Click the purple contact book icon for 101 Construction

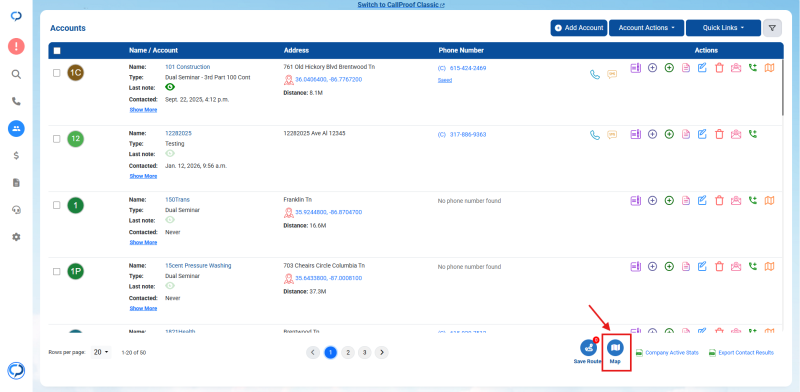tap(636, 67)
